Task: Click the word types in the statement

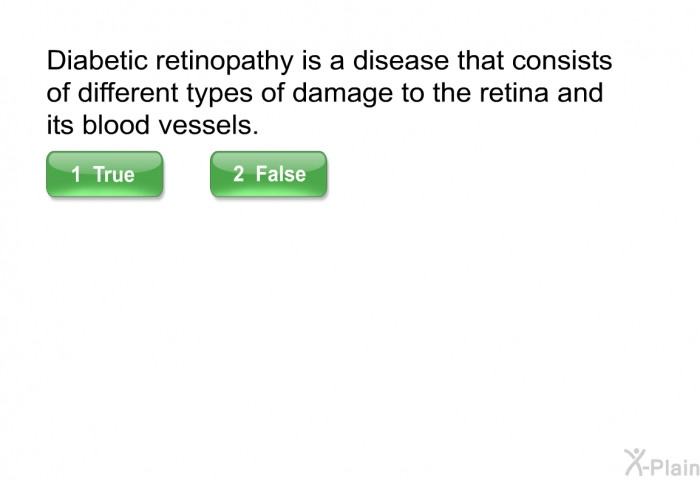Action: pyautogui.click(x=220, y=95)
